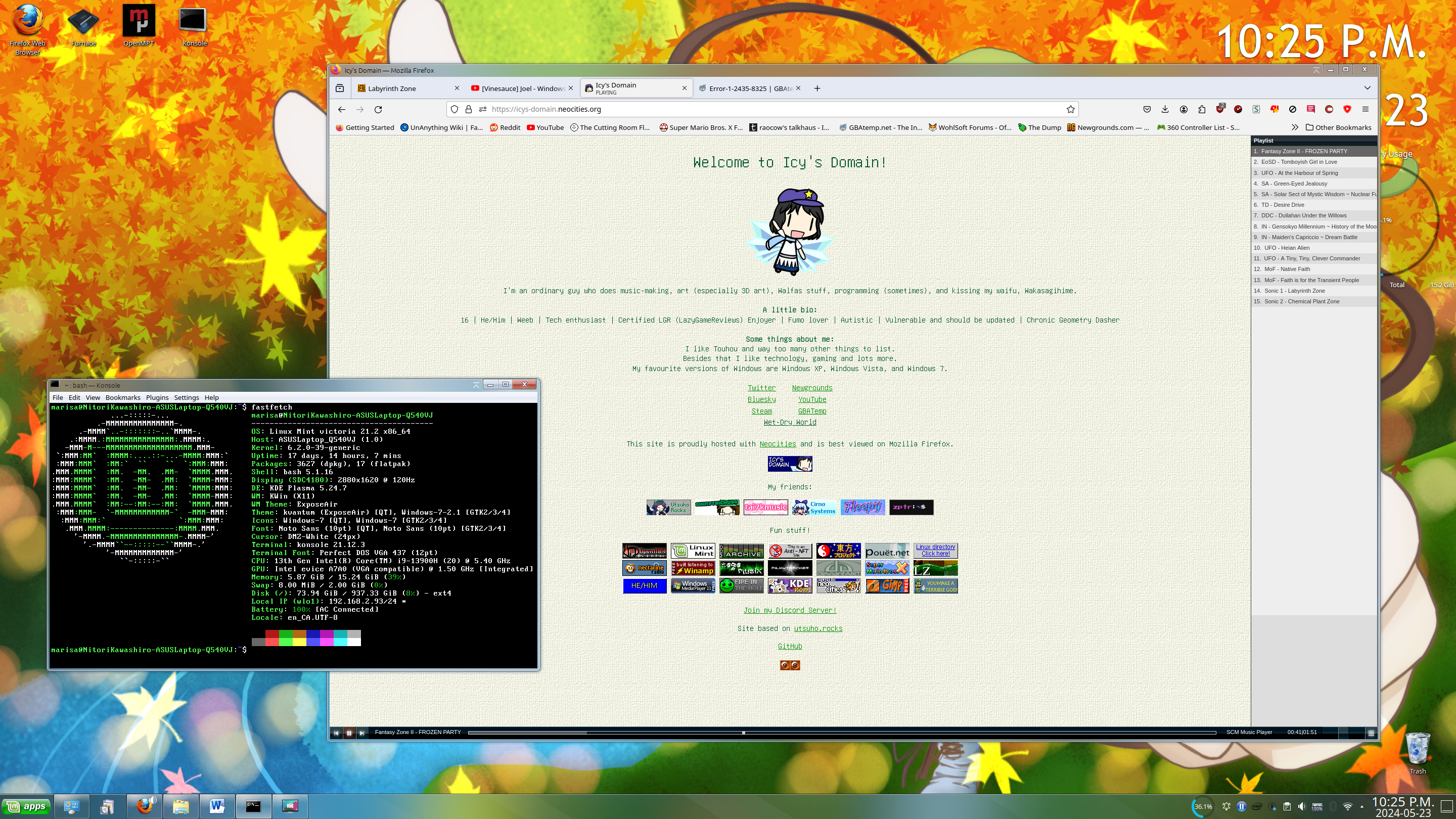Open the Konsole Bookmarks menu
Viewport: 1456px width, 819px height.
[x=123, y=397]
